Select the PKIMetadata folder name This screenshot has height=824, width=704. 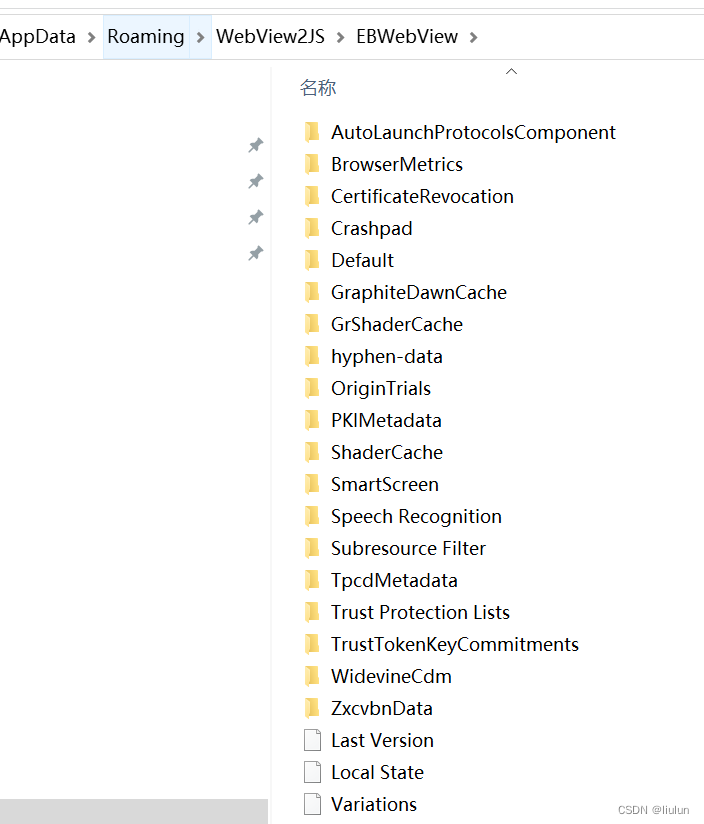pyautogui.click(x=386, y=420)
